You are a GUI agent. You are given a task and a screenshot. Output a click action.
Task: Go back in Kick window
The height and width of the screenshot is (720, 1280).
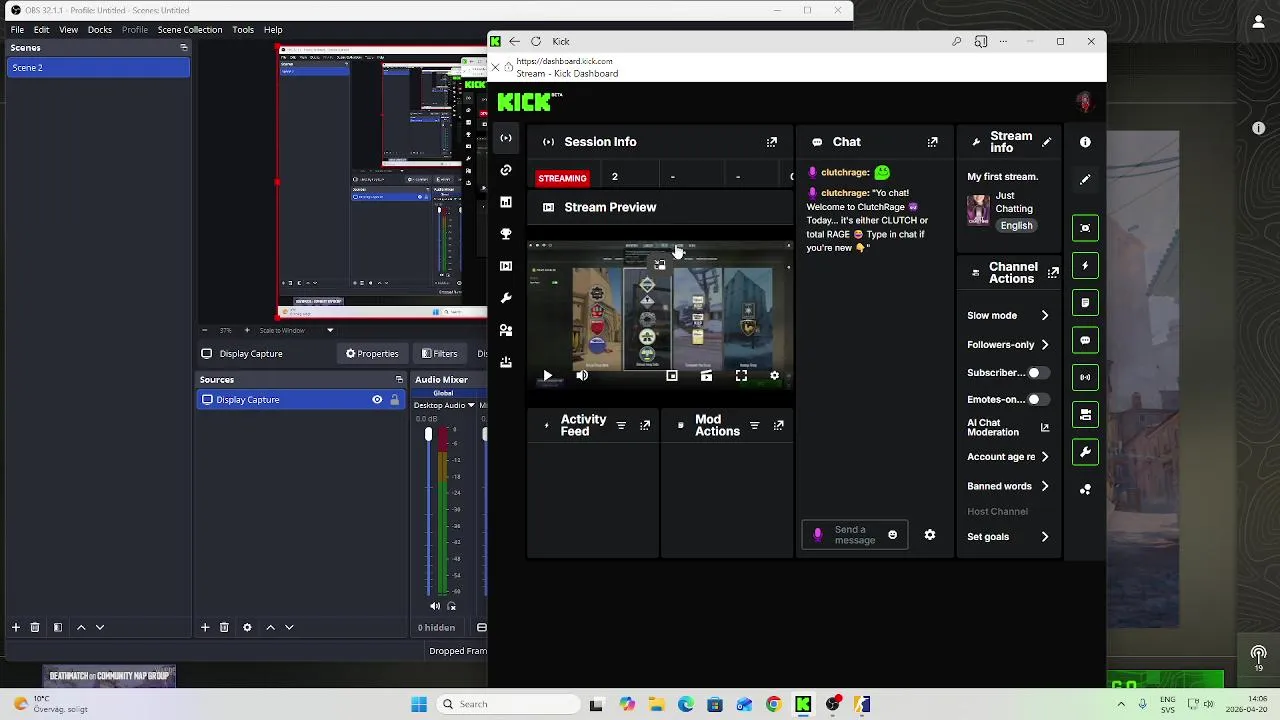coord(514,41)
